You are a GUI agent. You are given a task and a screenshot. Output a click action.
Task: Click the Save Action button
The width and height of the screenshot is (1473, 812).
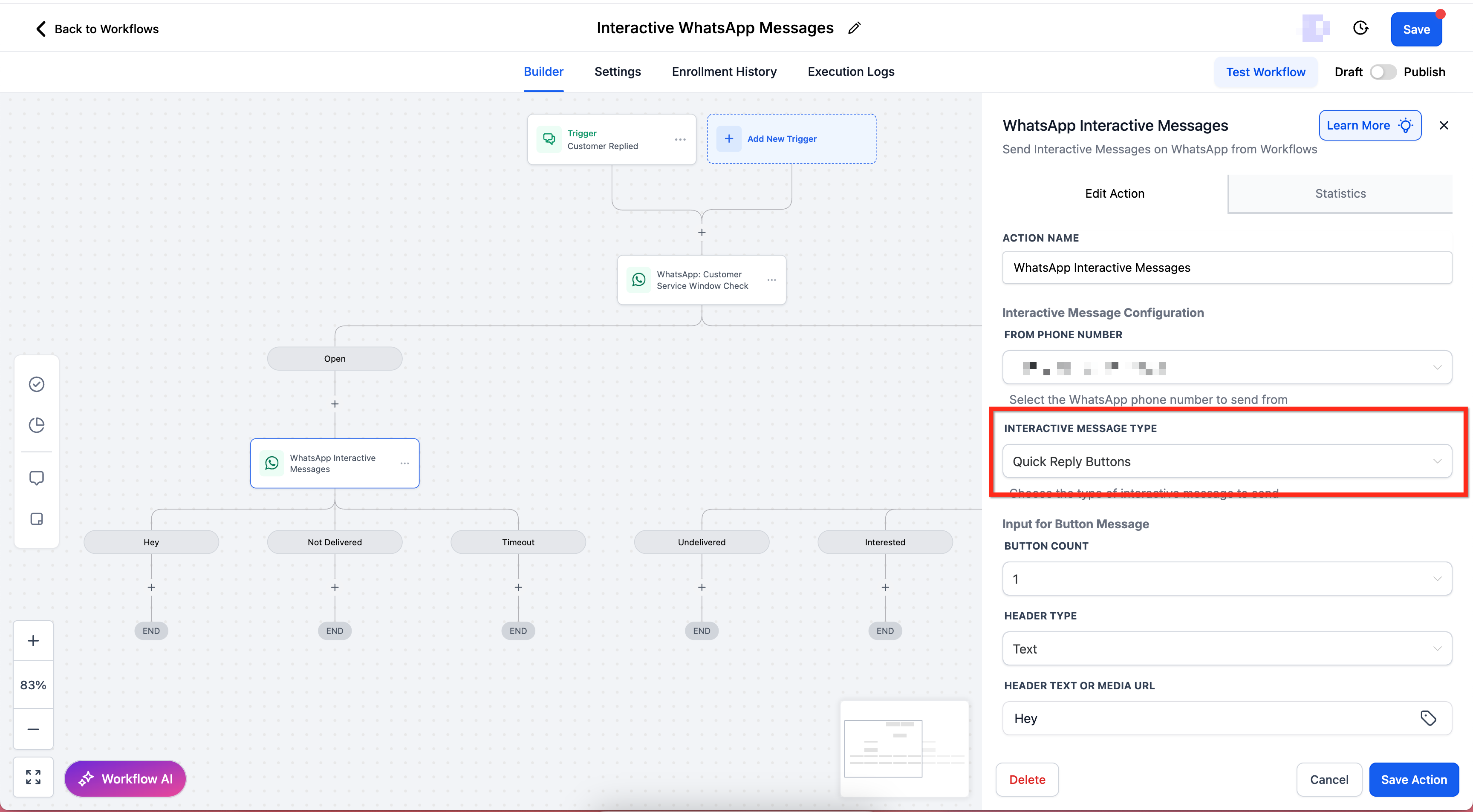[1413, 780]
